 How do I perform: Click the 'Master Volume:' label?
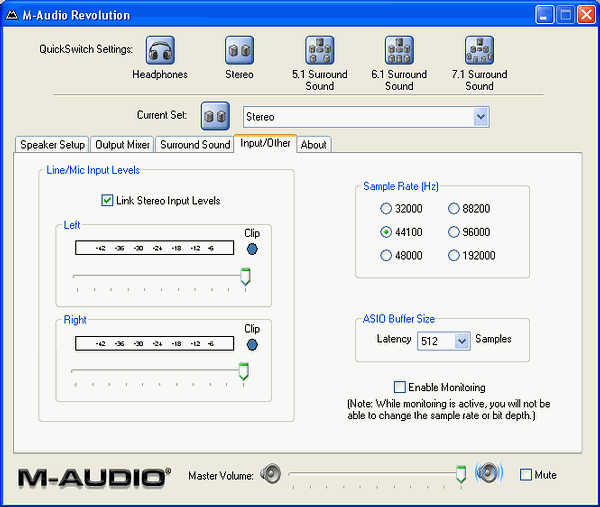221,476
